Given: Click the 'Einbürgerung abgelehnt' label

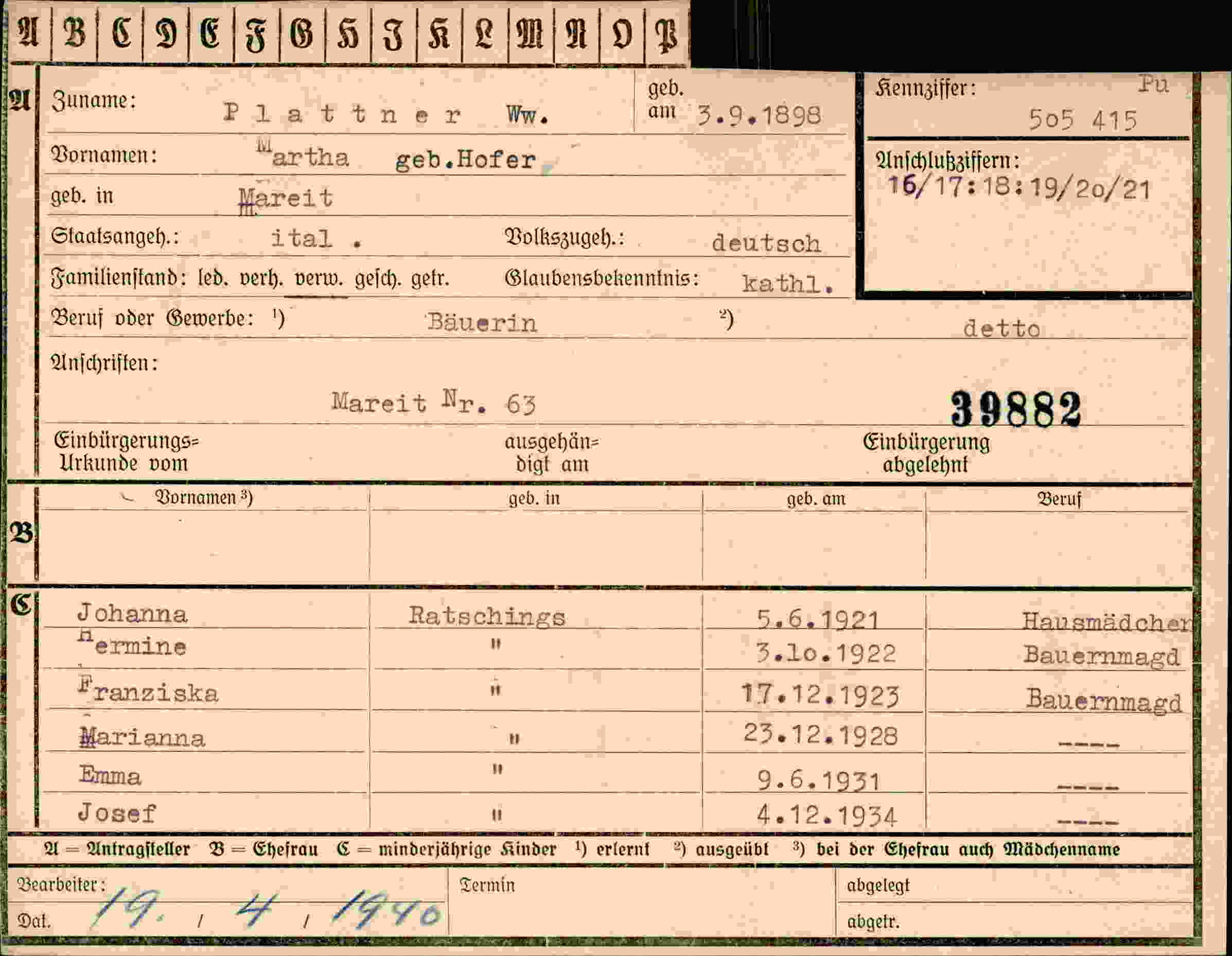Looking at the screenshot, I should (x=926, y=453).
